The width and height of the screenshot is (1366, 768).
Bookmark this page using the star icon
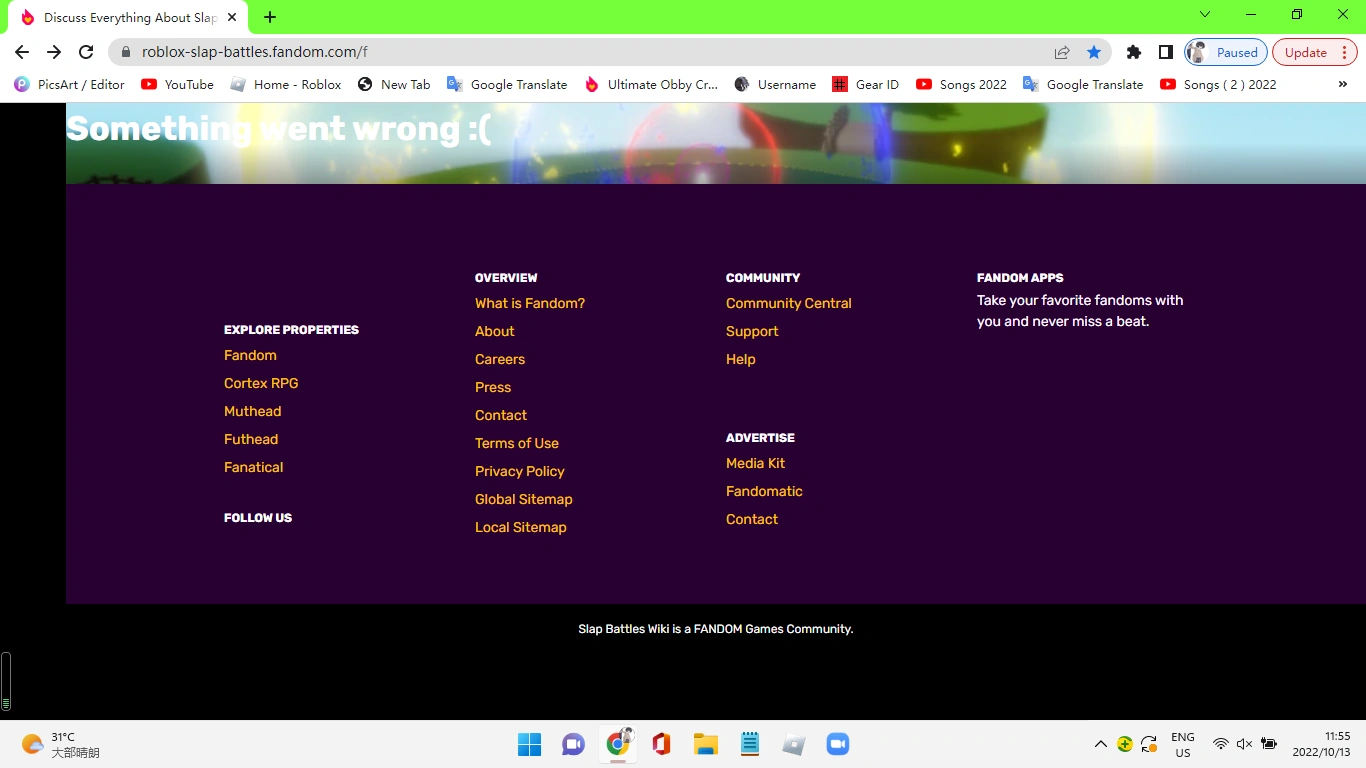tap(1094, 51)
